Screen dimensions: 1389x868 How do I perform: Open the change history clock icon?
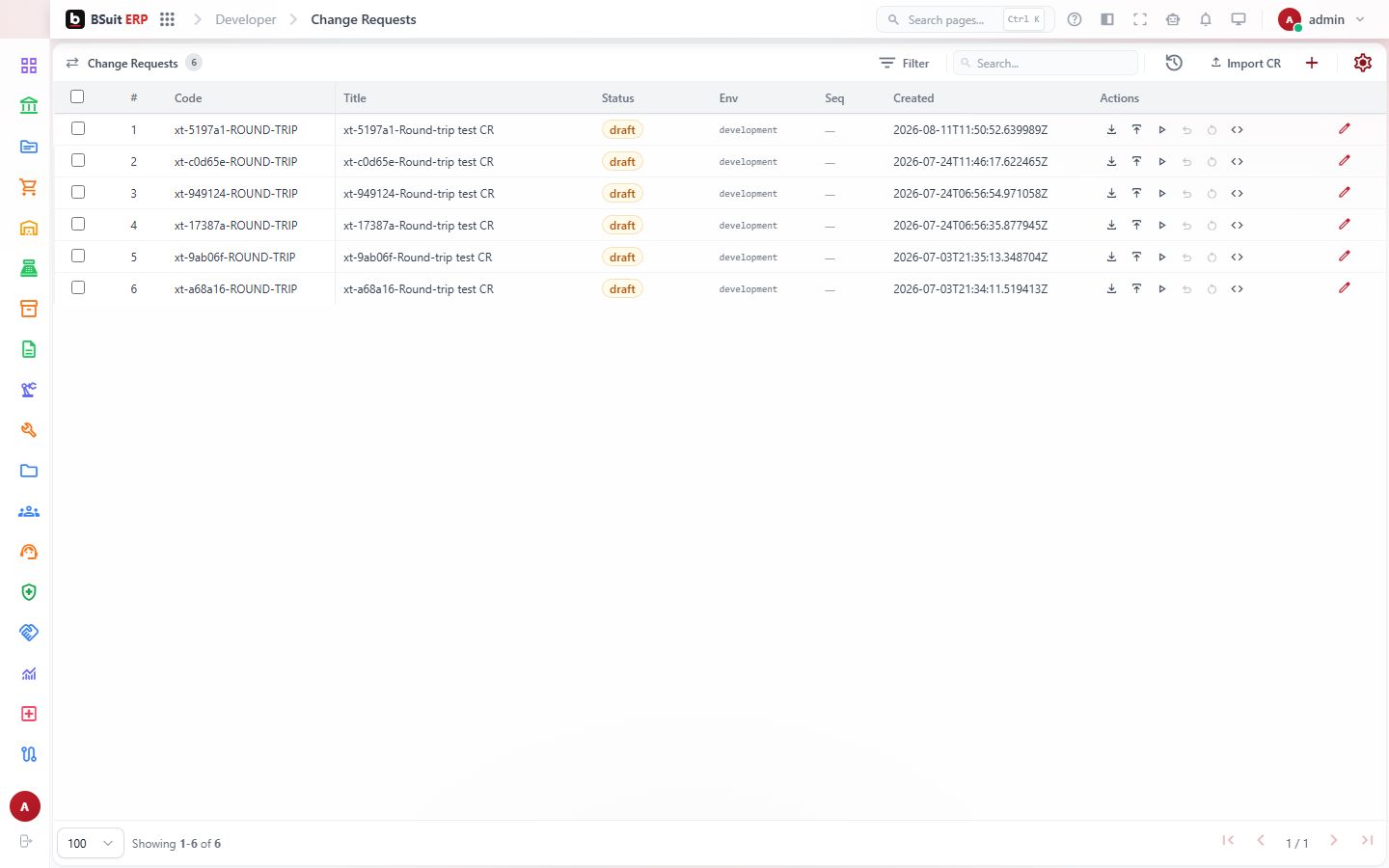tap(1174, 63)
